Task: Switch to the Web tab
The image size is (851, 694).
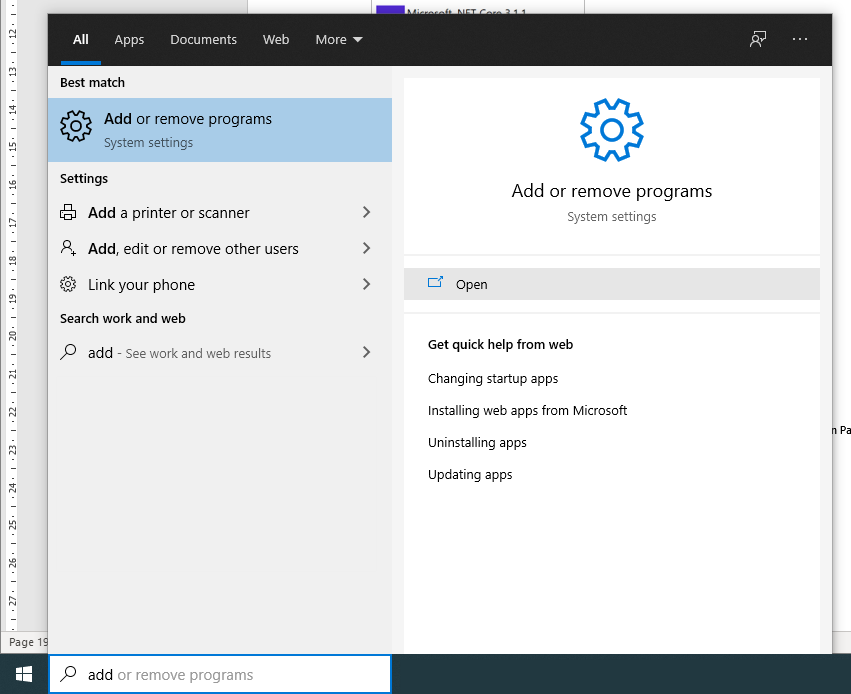Action: click(x=276, y=40)
